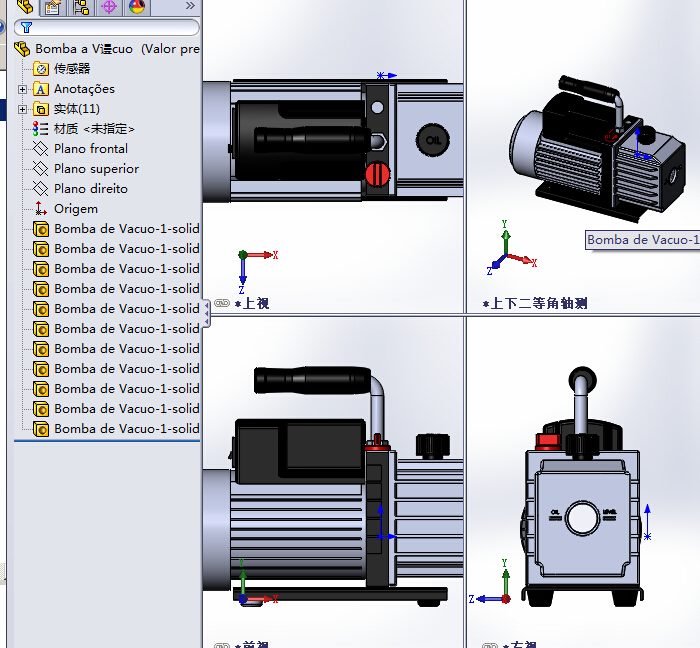Click the *上视 top view label
This screenshot has width=700, height=648.
click(x=252, y=304)
